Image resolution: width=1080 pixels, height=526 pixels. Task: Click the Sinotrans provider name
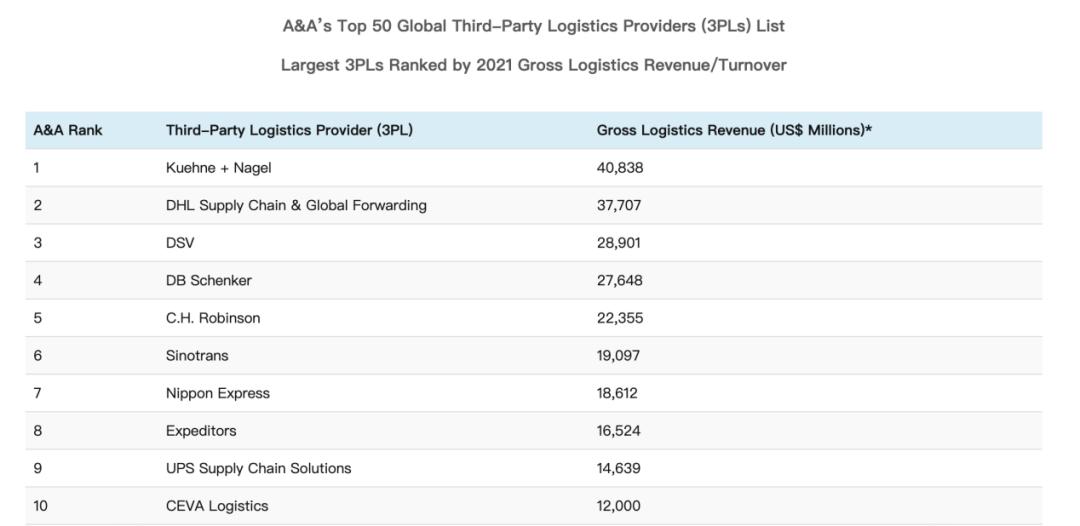[197, 355]
